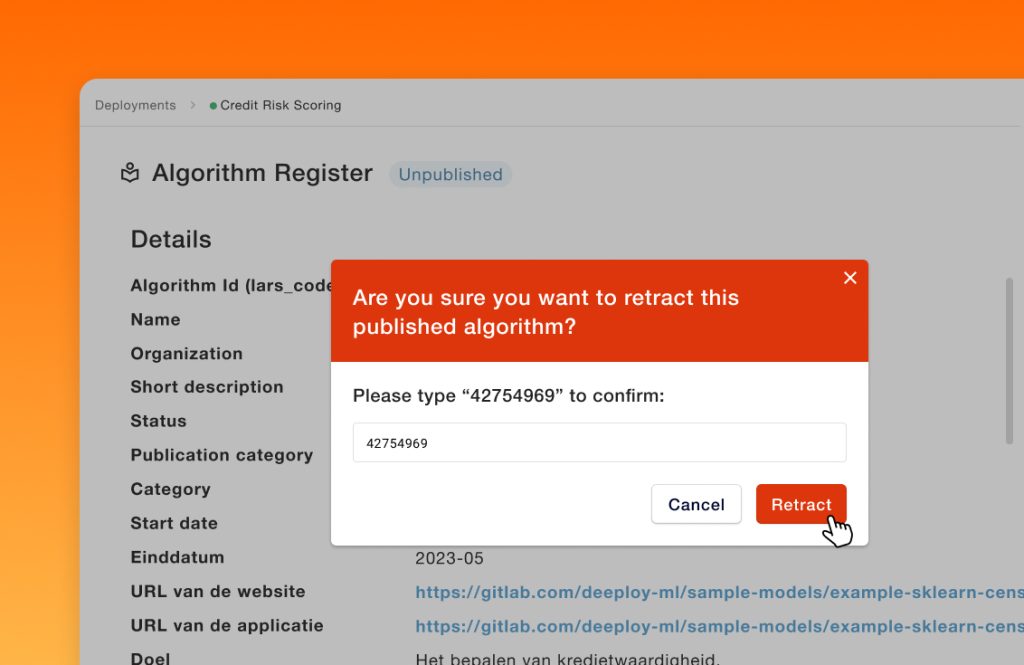Click the Publication category label

coord(221,455)
